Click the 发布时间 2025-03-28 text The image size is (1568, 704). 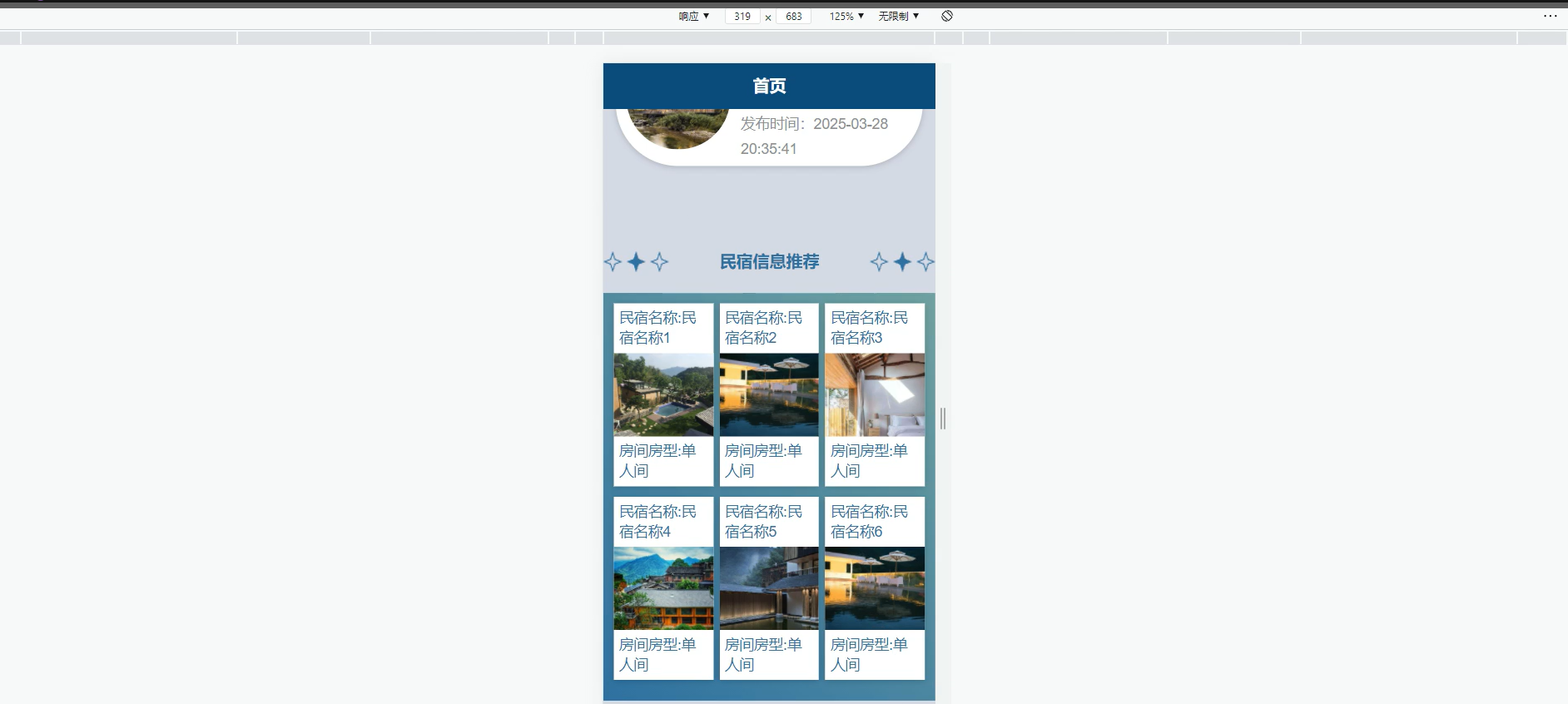[814, 136]
